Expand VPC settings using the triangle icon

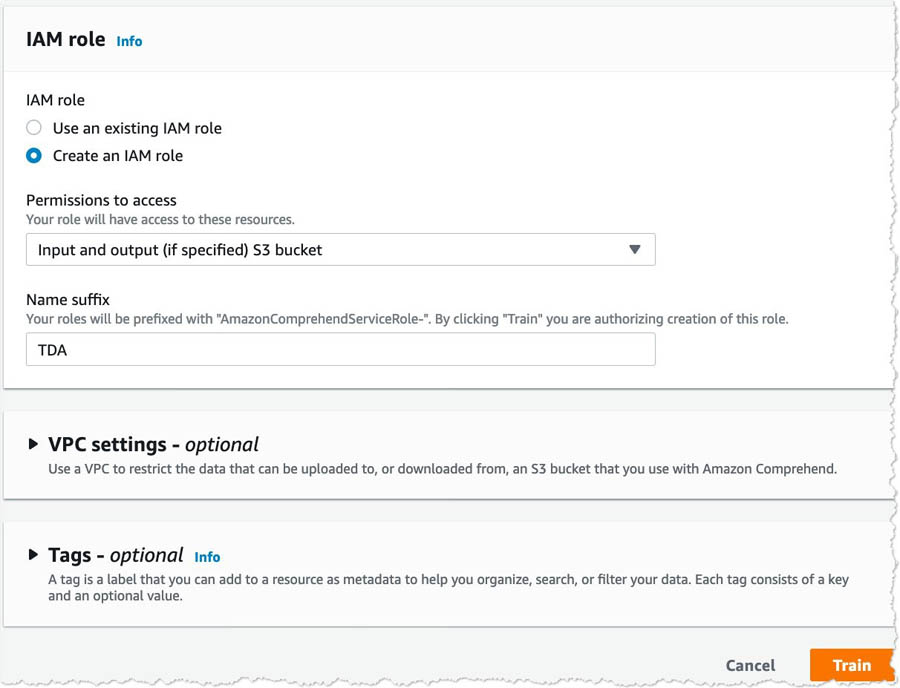pos(33,444)
